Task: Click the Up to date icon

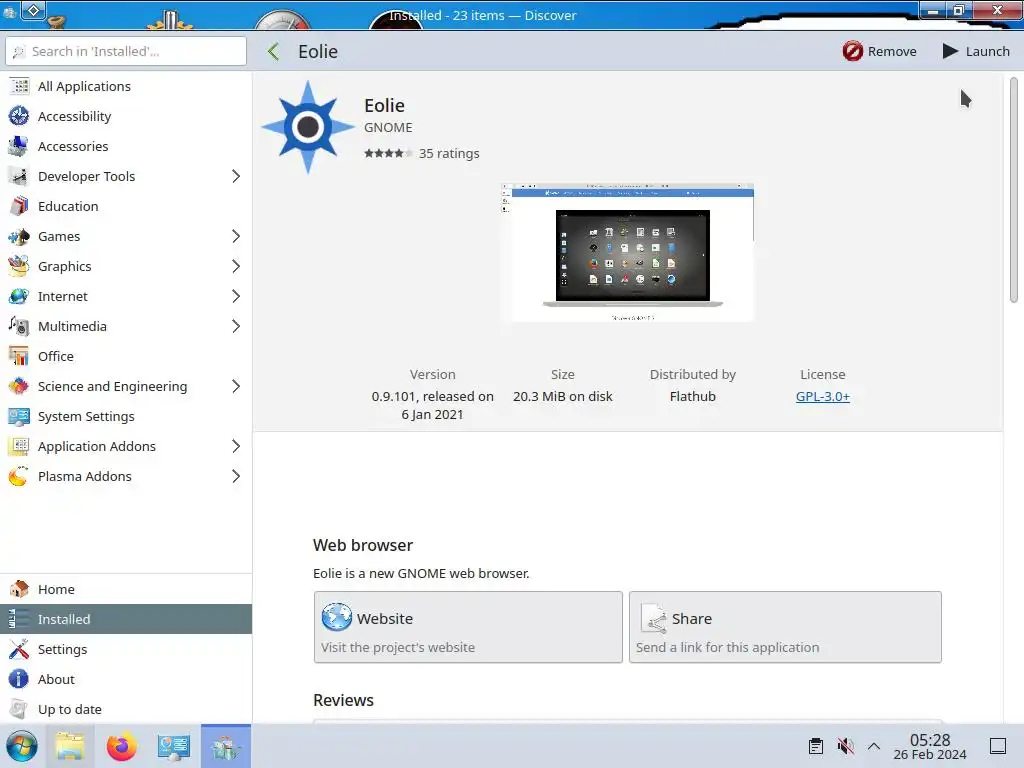Action: point(19,709)
